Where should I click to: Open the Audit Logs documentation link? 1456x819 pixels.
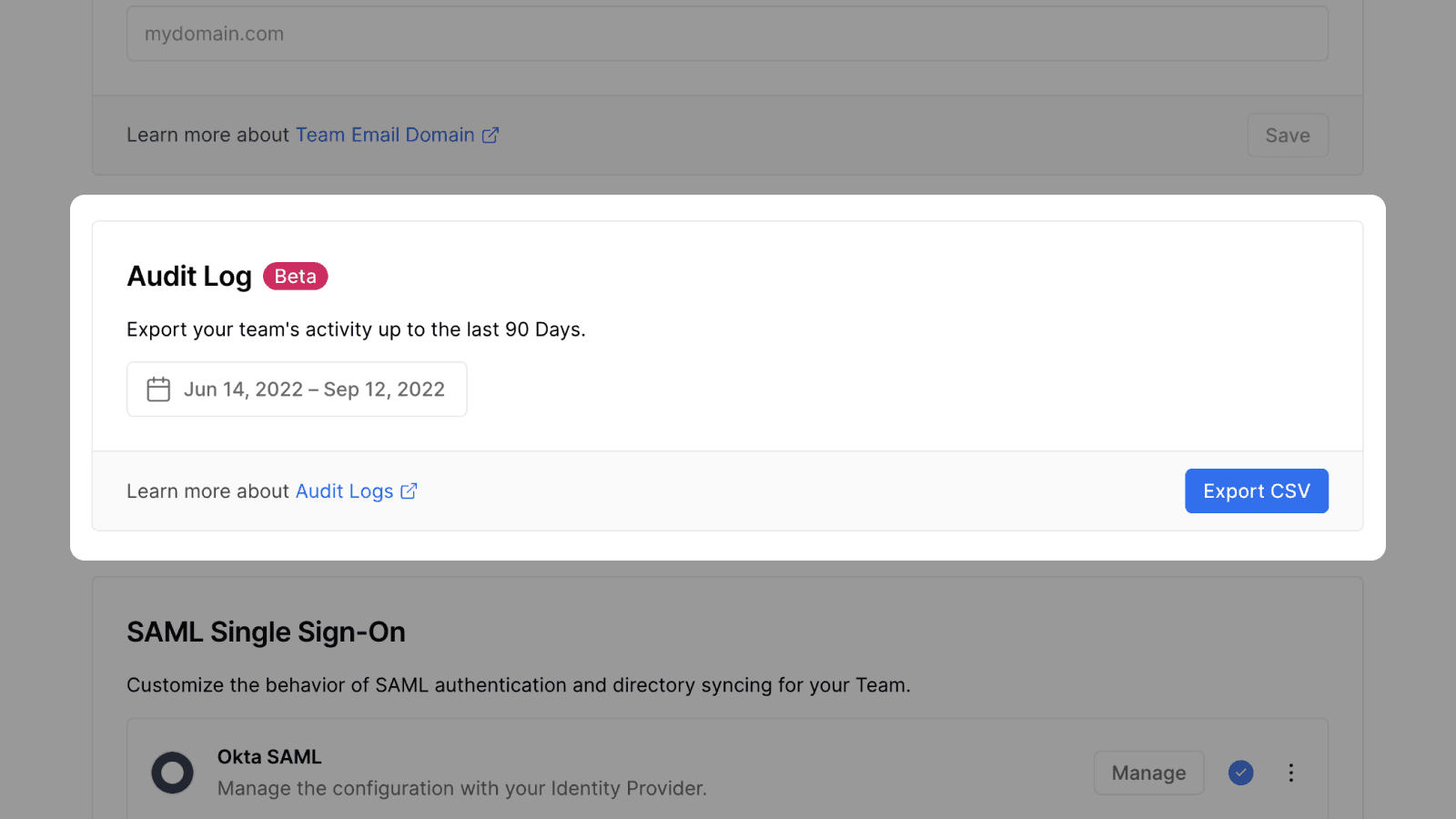coord(344,491)
